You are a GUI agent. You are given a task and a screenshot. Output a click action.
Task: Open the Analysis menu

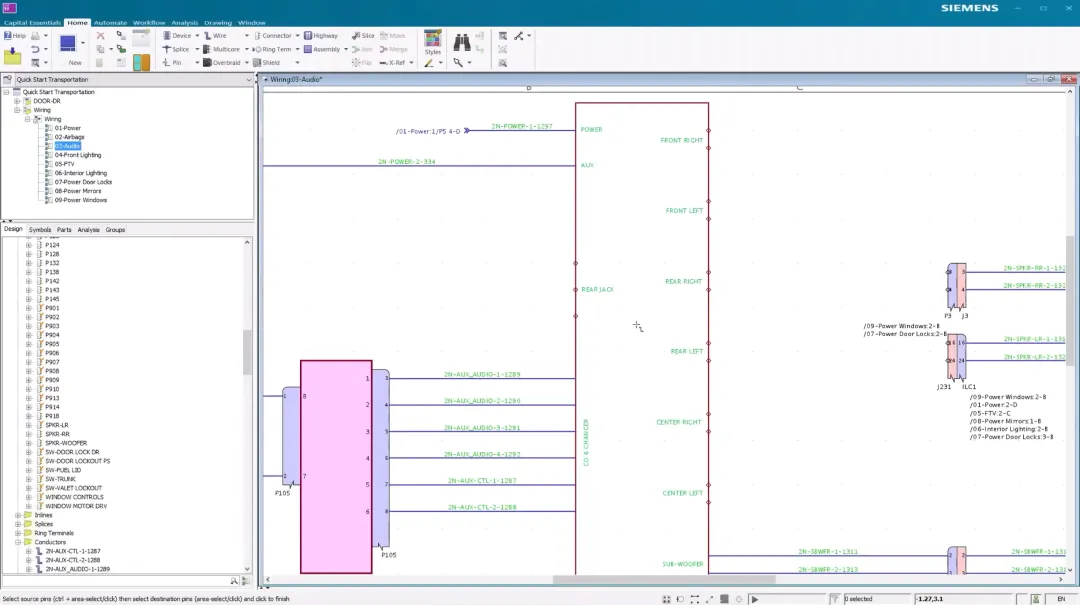click(185, 23)
